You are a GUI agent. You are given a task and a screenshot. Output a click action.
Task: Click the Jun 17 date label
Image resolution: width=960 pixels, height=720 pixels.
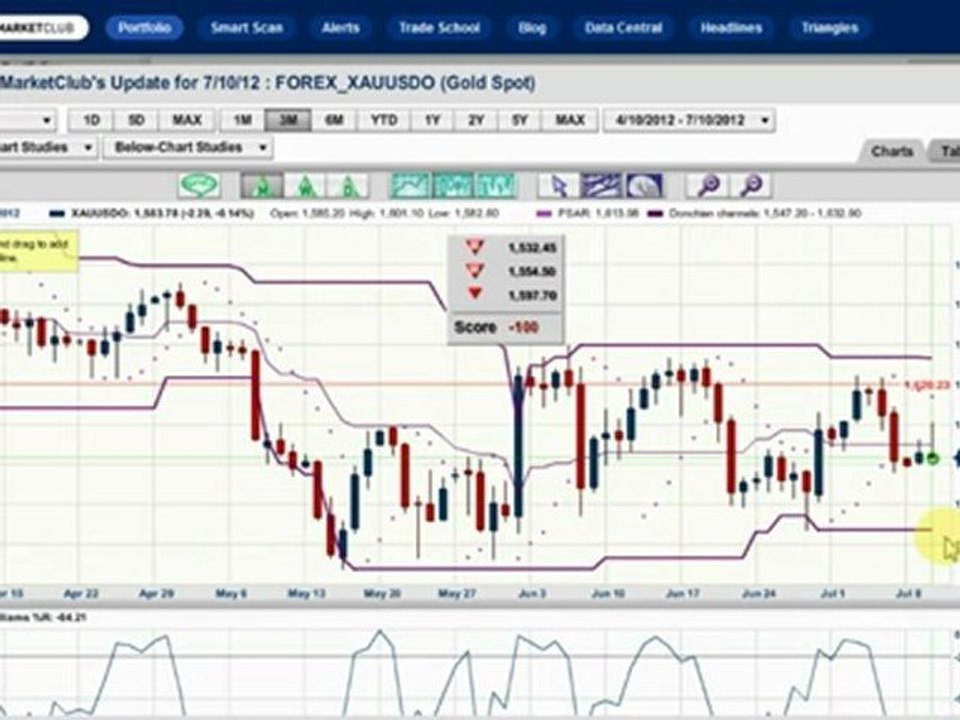683,593
